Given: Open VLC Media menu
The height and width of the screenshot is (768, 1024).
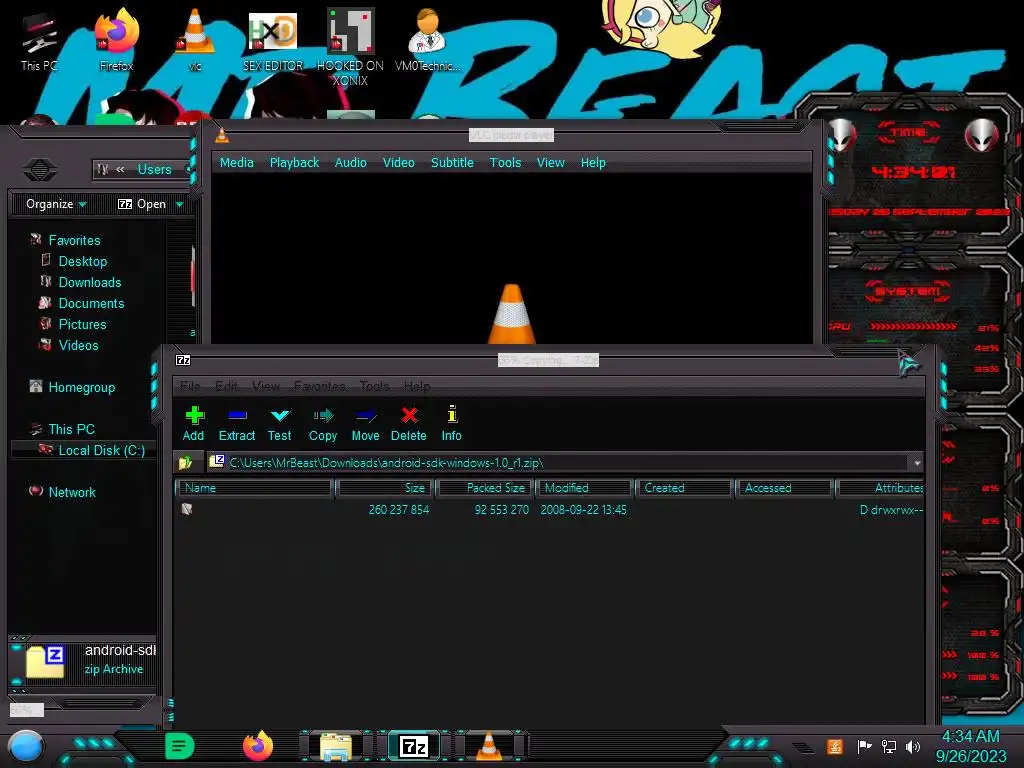Looking at the screenshot, I should pyautogui.click(x=236, y=163).
